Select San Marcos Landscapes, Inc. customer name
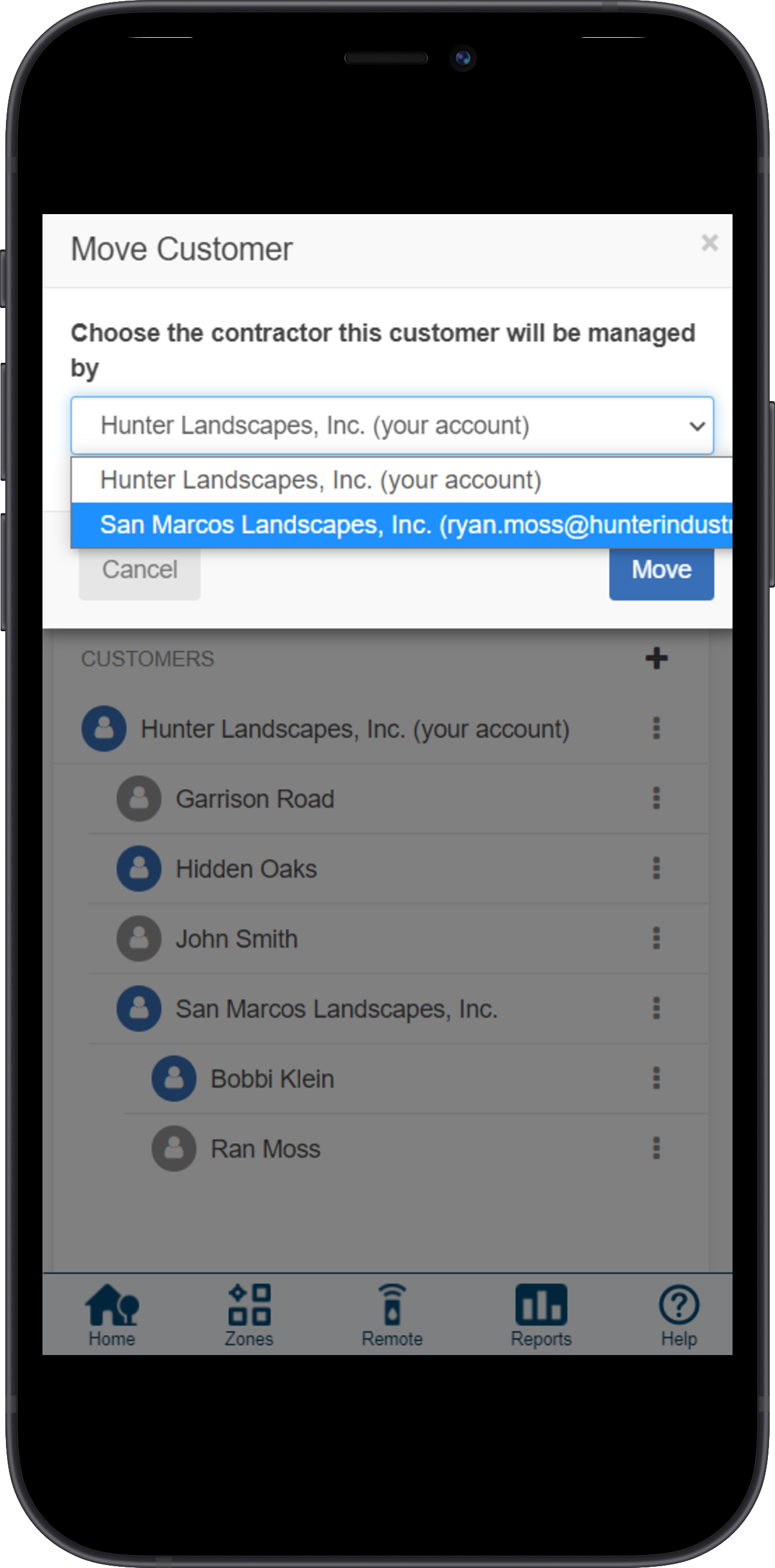 pyautogui.click(x=337, y=1009)
